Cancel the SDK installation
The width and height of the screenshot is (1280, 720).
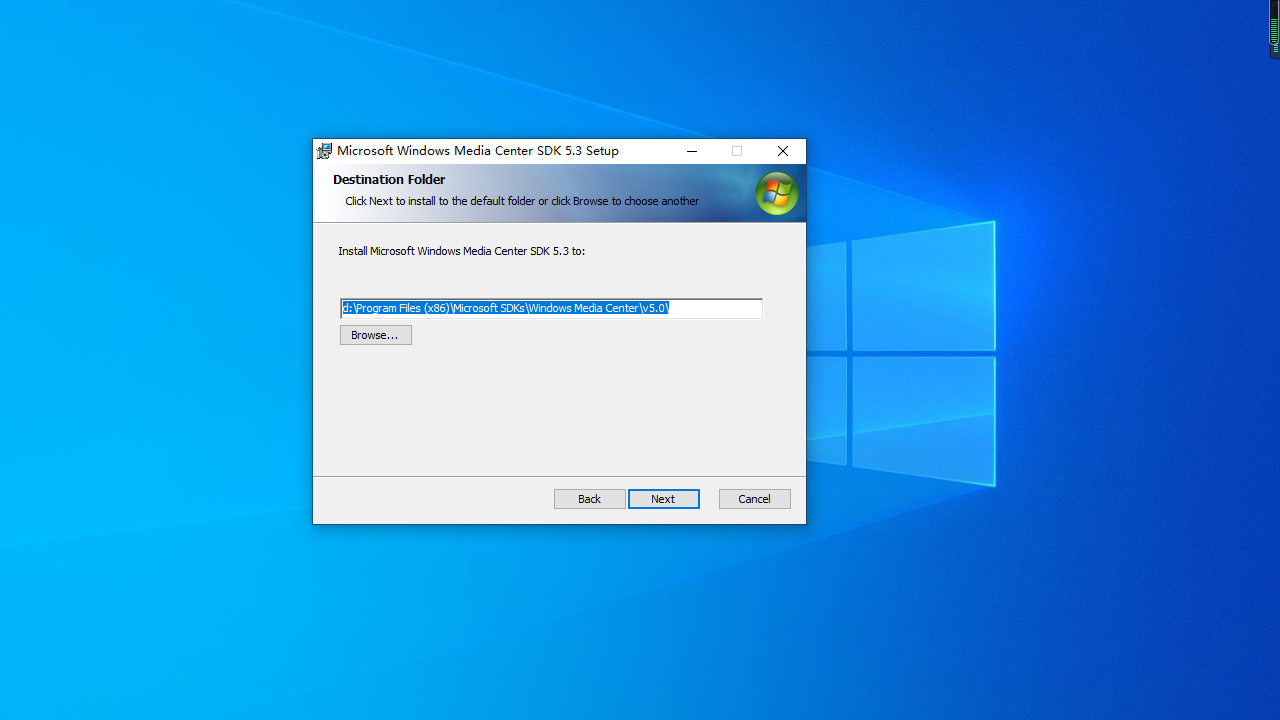click(754, 498)
